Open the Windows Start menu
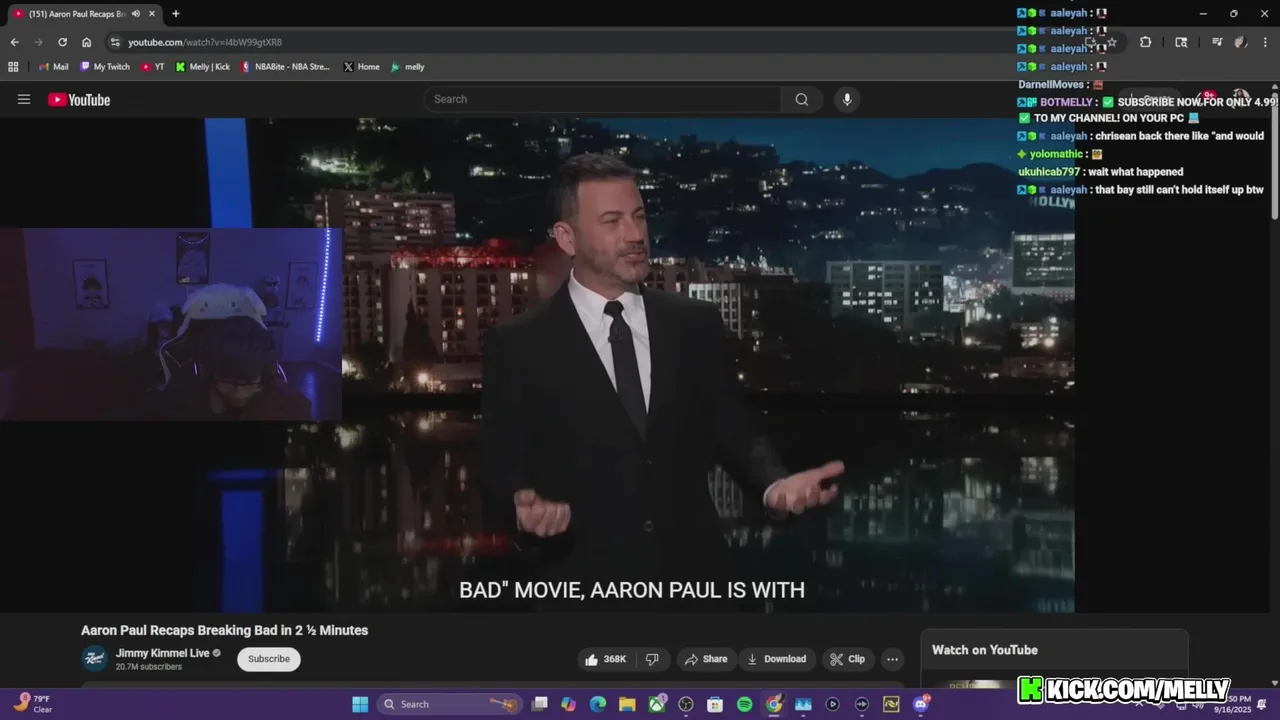Image resolution: width=1280 pixels, height=720 pixels. click(360, 704)
